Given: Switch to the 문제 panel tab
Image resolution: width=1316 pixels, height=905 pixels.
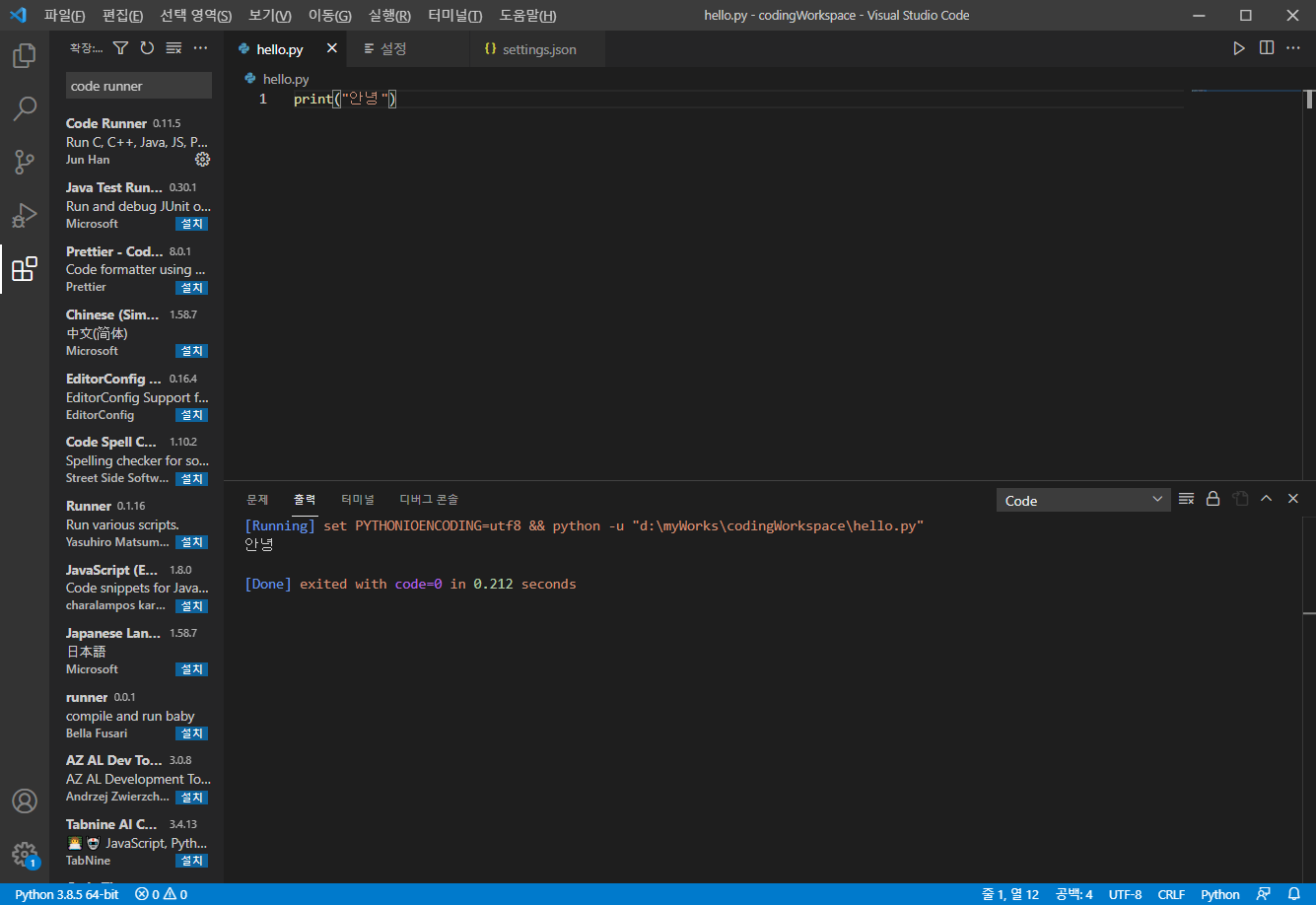Looking at the screenshot, I should [257, 499].
